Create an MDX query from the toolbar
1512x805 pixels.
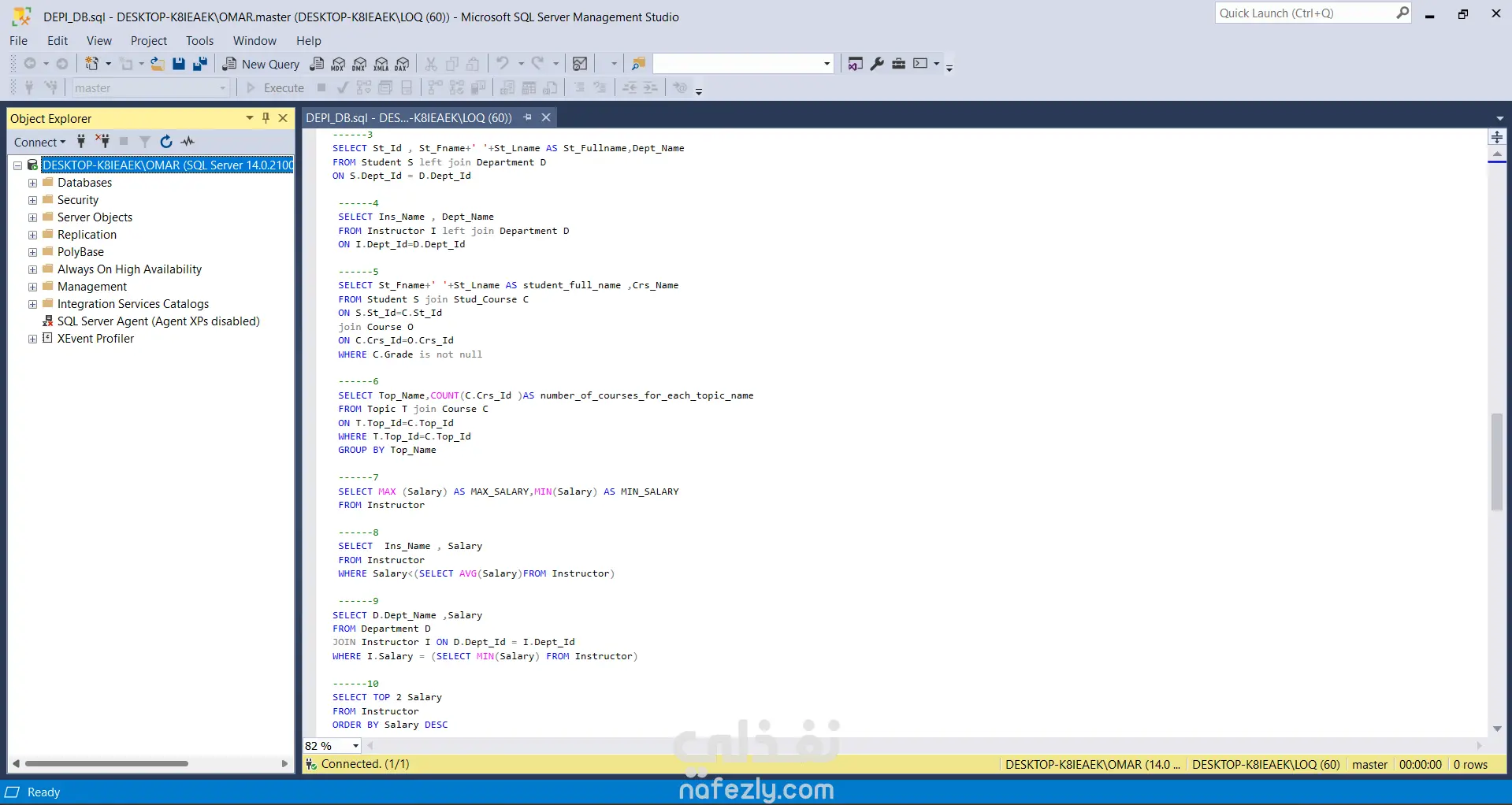tap(338, 64)
